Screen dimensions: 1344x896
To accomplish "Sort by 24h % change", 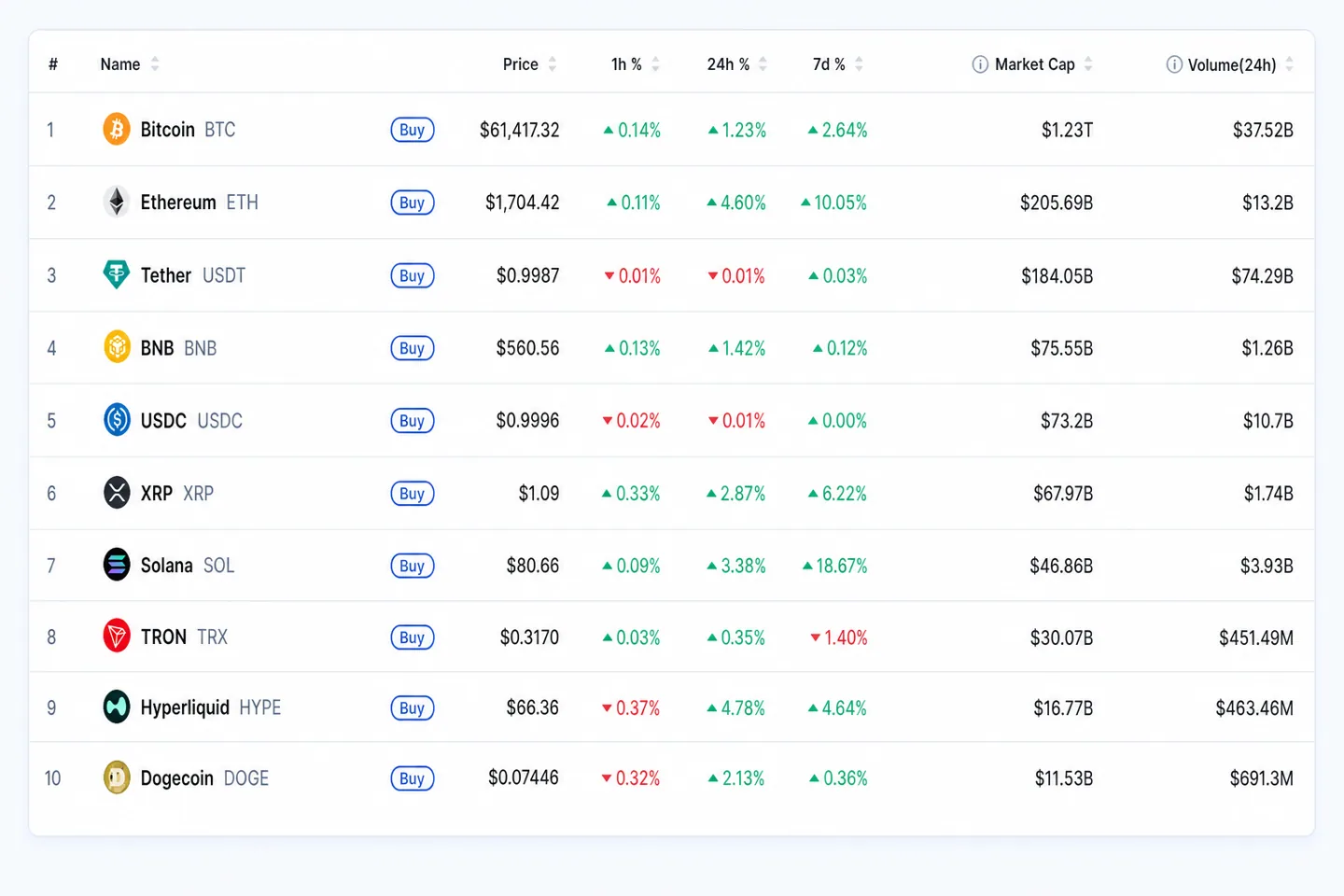I will click(x=736, y=64).
